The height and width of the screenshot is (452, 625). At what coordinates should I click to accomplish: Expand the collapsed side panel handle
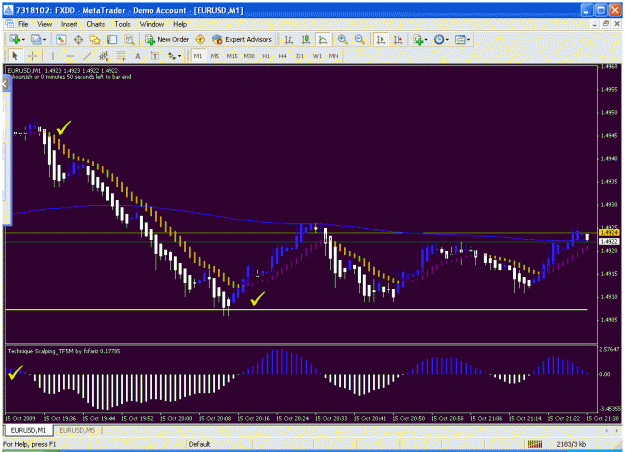coord(5,84)
